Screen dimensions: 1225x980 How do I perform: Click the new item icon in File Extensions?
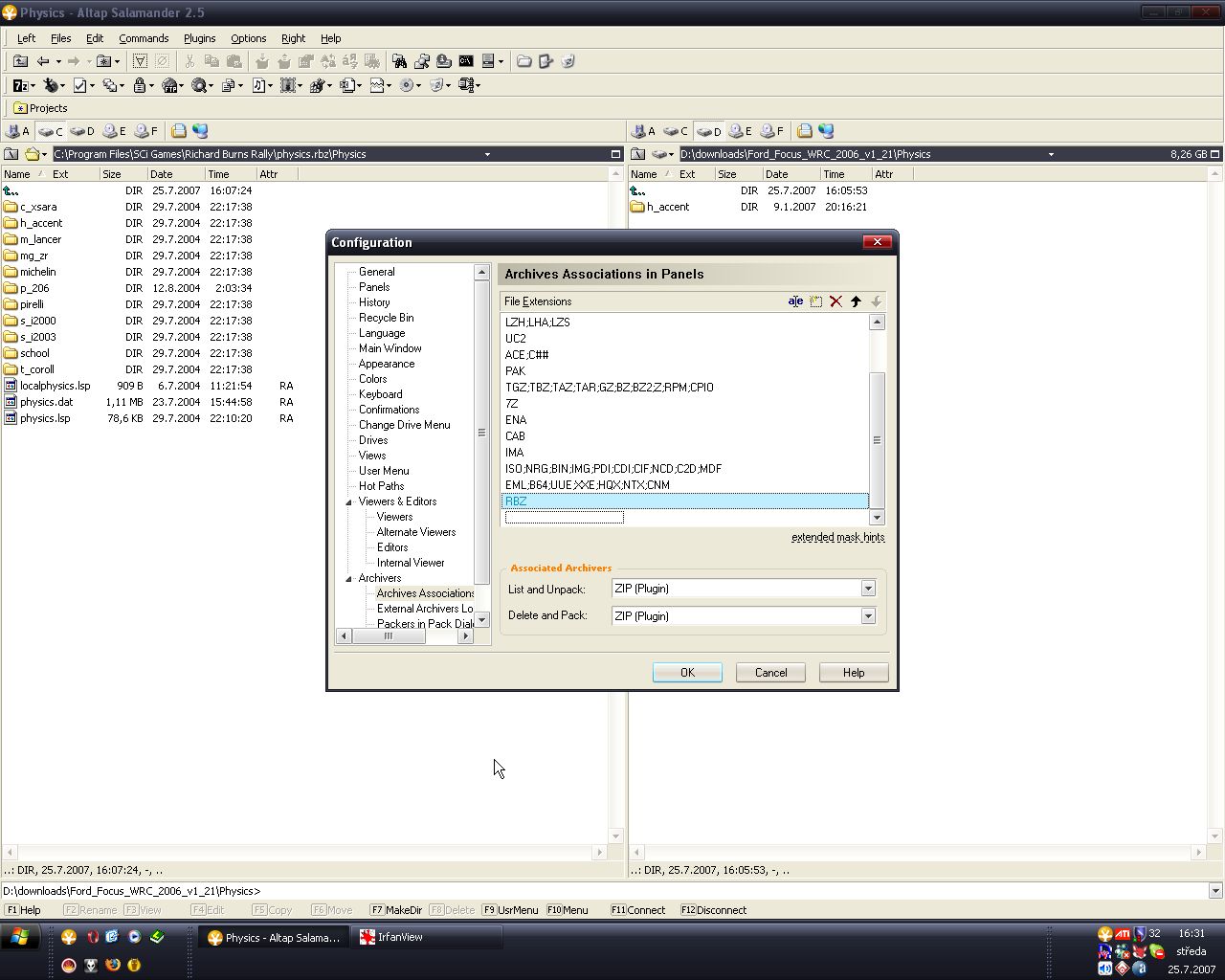click(x=815, y=301)
